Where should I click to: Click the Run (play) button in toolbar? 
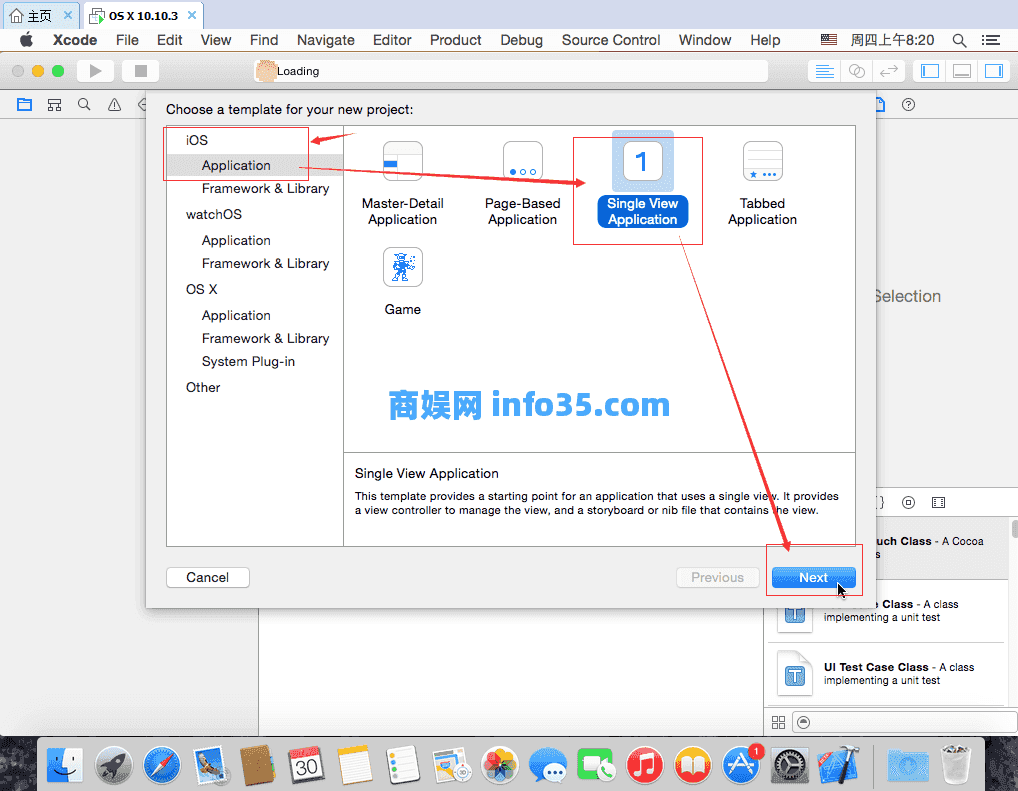[x=95, y=71]
